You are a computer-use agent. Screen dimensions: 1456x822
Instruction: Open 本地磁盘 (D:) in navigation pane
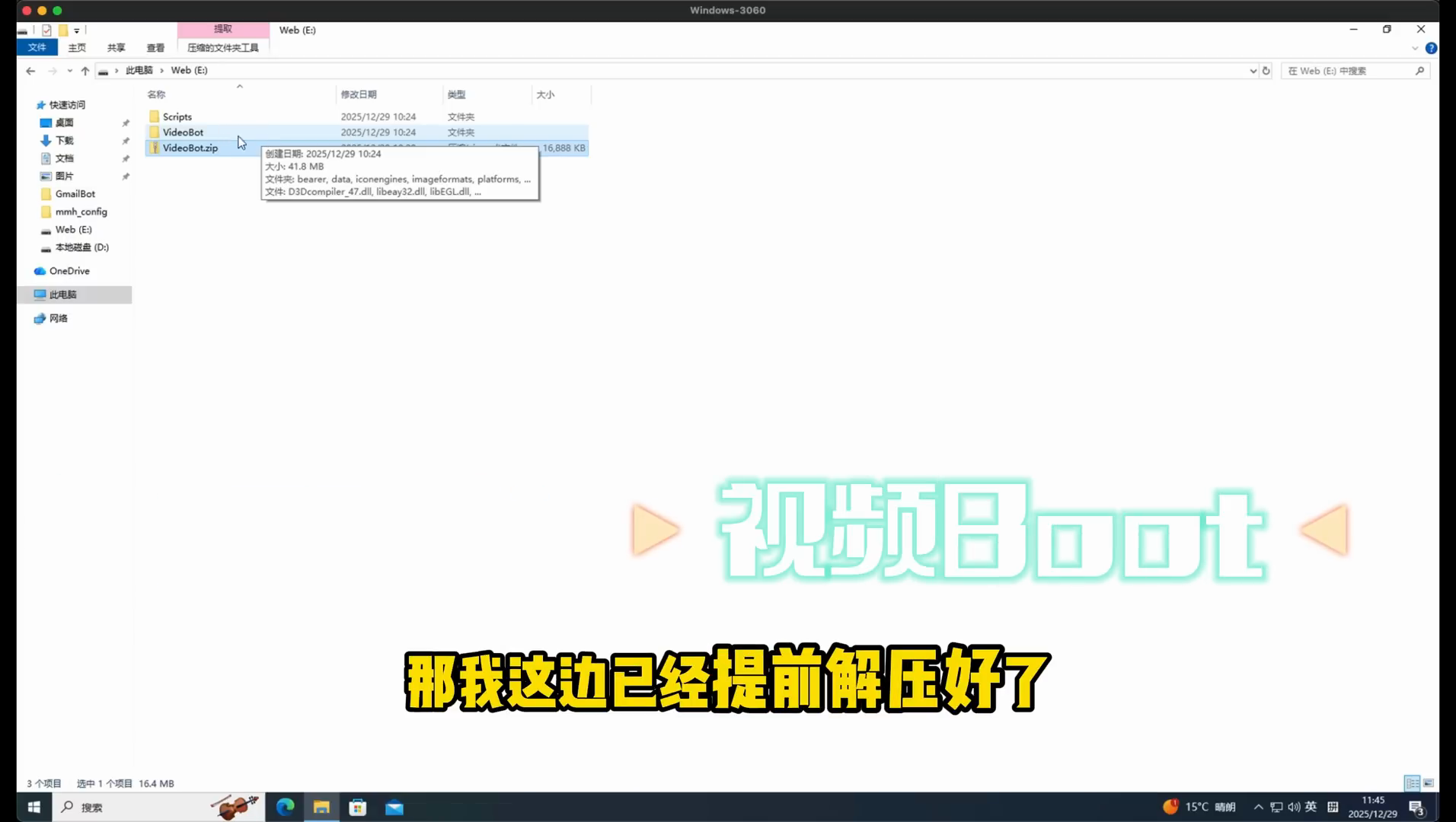tap(81, 247)
